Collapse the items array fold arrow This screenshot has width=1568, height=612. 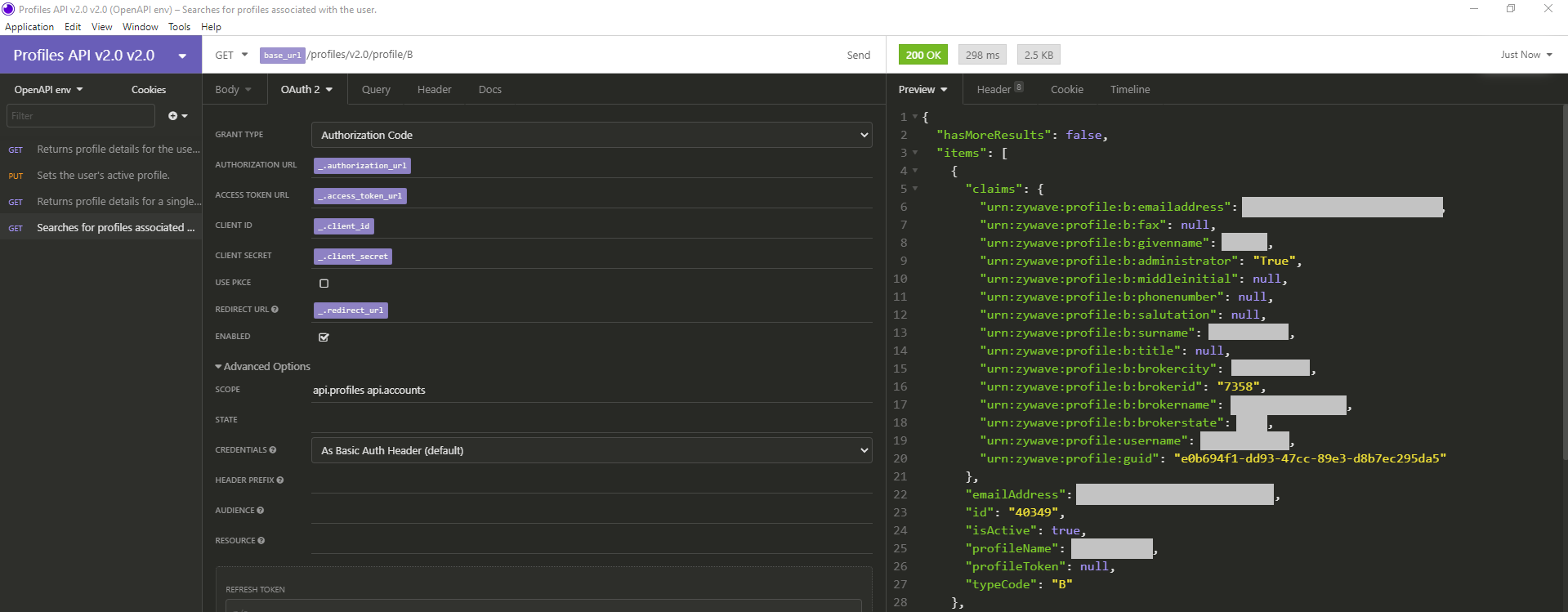click(915, 153)
